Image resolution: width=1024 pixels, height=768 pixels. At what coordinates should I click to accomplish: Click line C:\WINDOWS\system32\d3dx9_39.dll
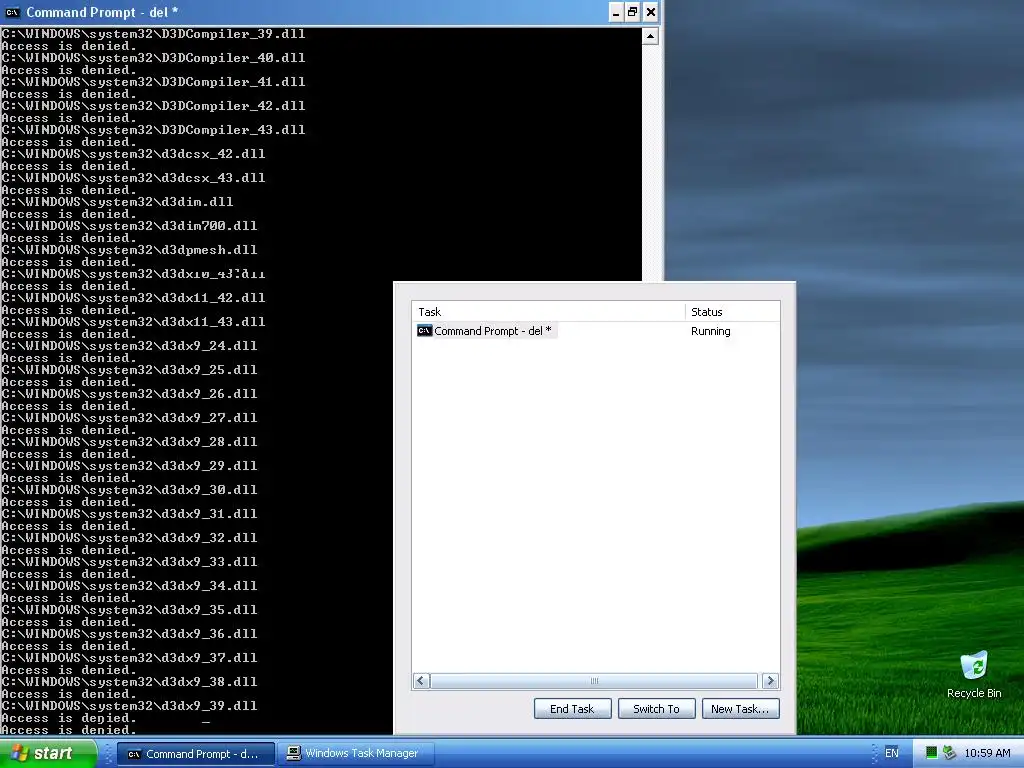[129, 706]
